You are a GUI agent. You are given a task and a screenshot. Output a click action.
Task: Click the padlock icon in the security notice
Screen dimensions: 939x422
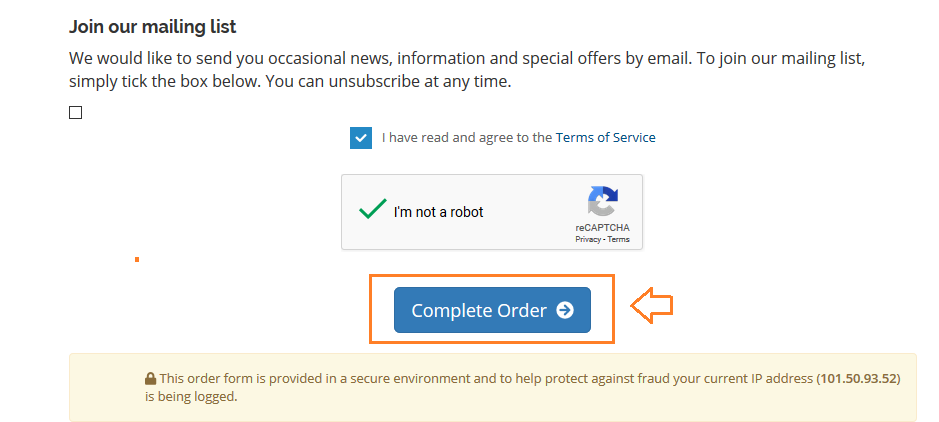click(150, 379)
